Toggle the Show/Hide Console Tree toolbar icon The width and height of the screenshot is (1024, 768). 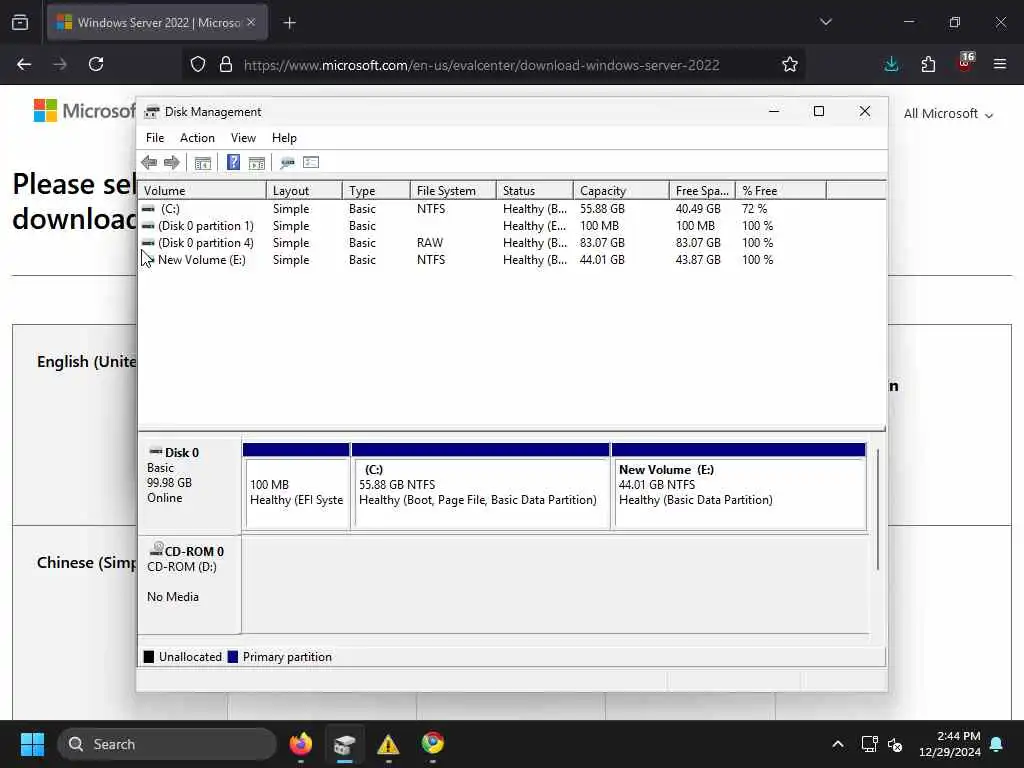click(x=202, y=163)
